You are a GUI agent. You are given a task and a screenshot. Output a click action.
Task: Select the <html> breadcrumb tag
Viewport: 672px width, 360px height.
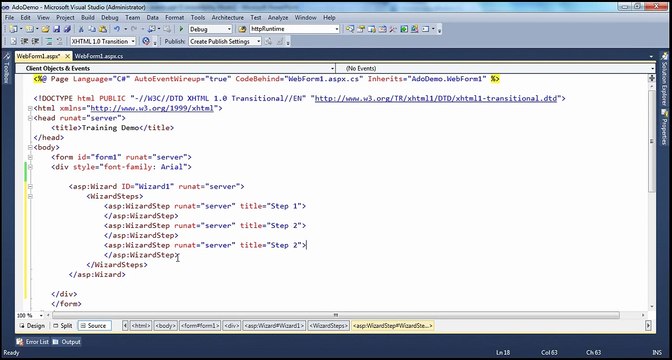click(141, 326)
